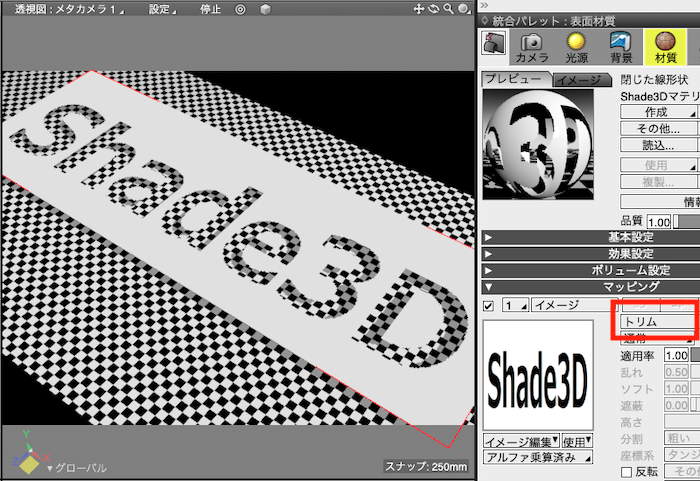Expand the 基本設定 section
This screenshot has width=700, height=481.
[x=591, y=237]
